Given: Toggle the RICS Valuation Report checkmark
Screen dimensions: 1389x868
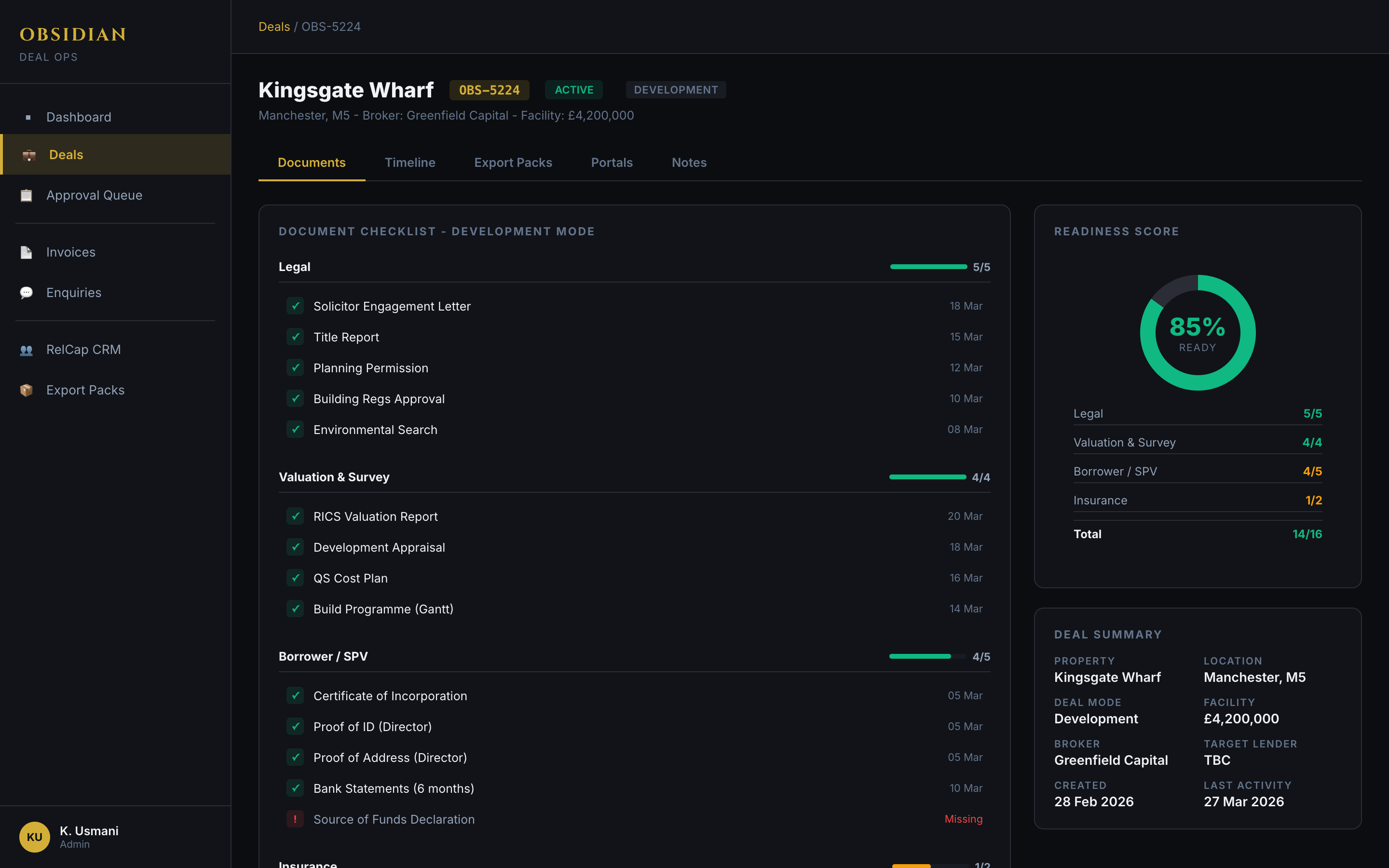Looking at the screenshot, I should click(295, 516).
